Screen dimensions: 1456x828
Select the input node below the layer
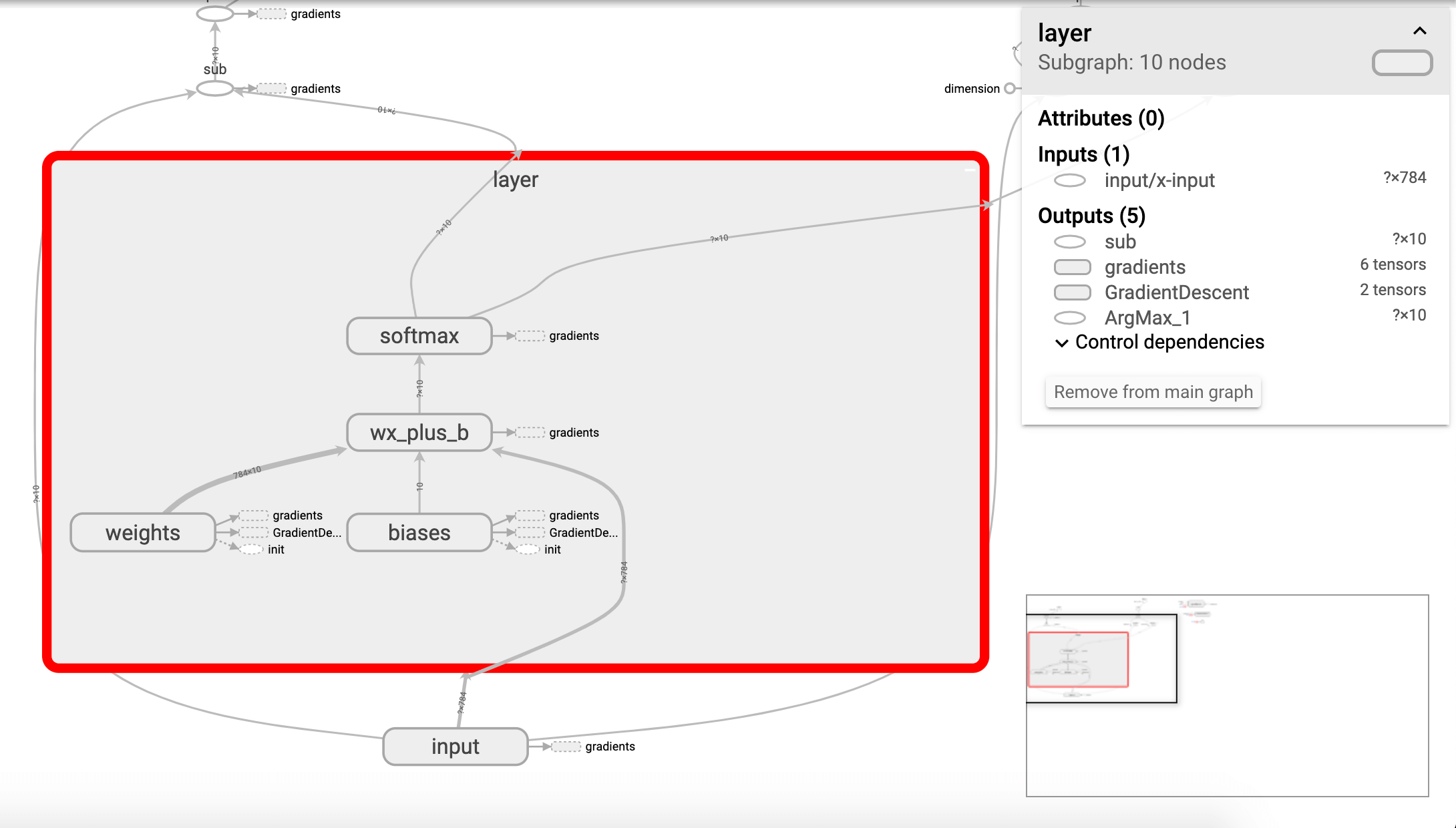(x=455, y=747)
